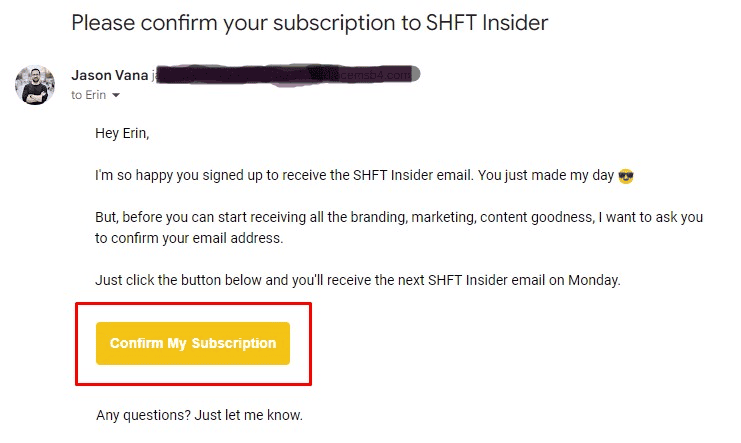Click the sunglasses emoji in the message

tap(627, 177)
